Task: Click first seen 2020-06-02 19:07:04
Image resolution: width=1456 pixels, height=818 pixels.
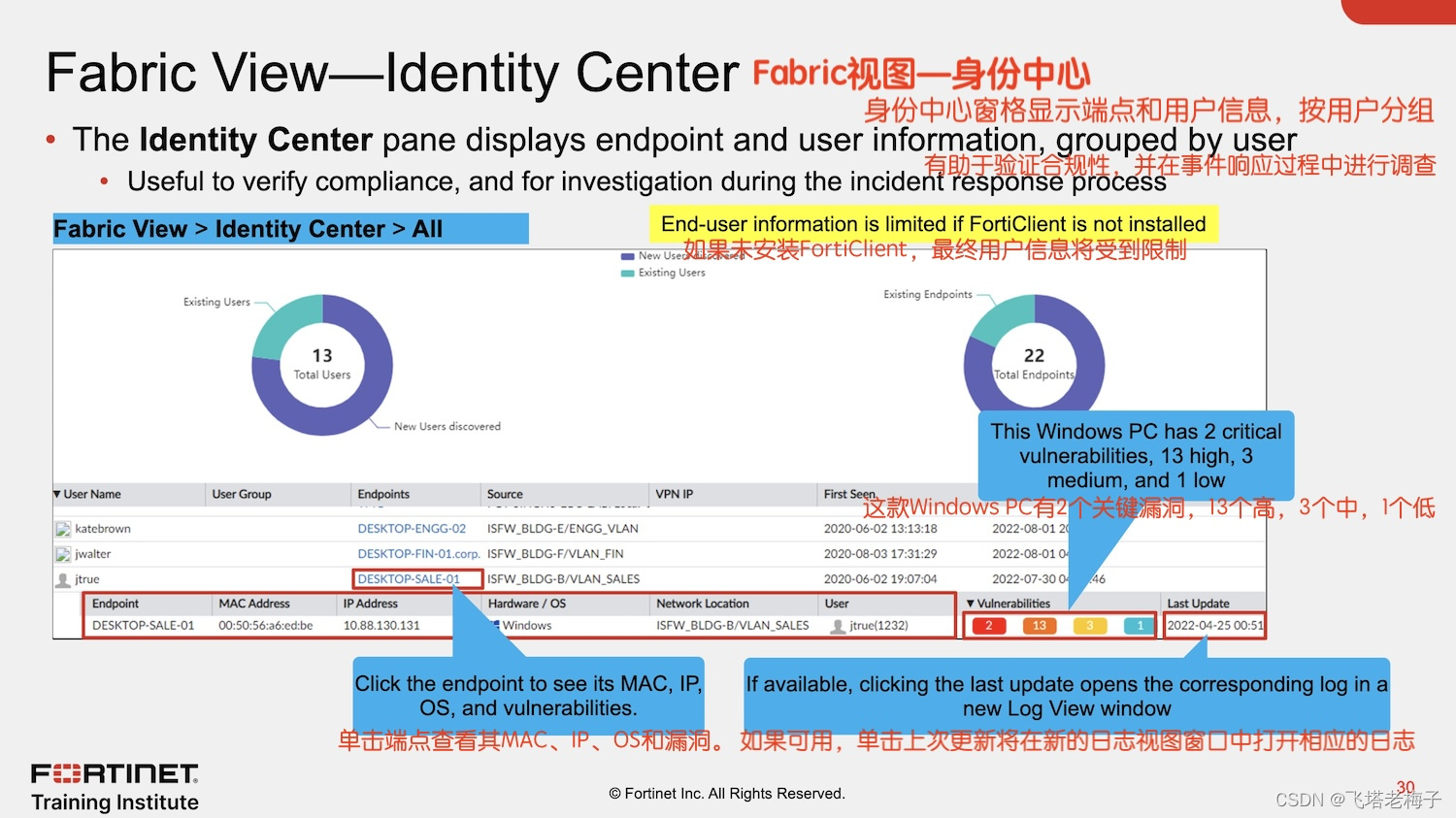Action: point(880,579)
